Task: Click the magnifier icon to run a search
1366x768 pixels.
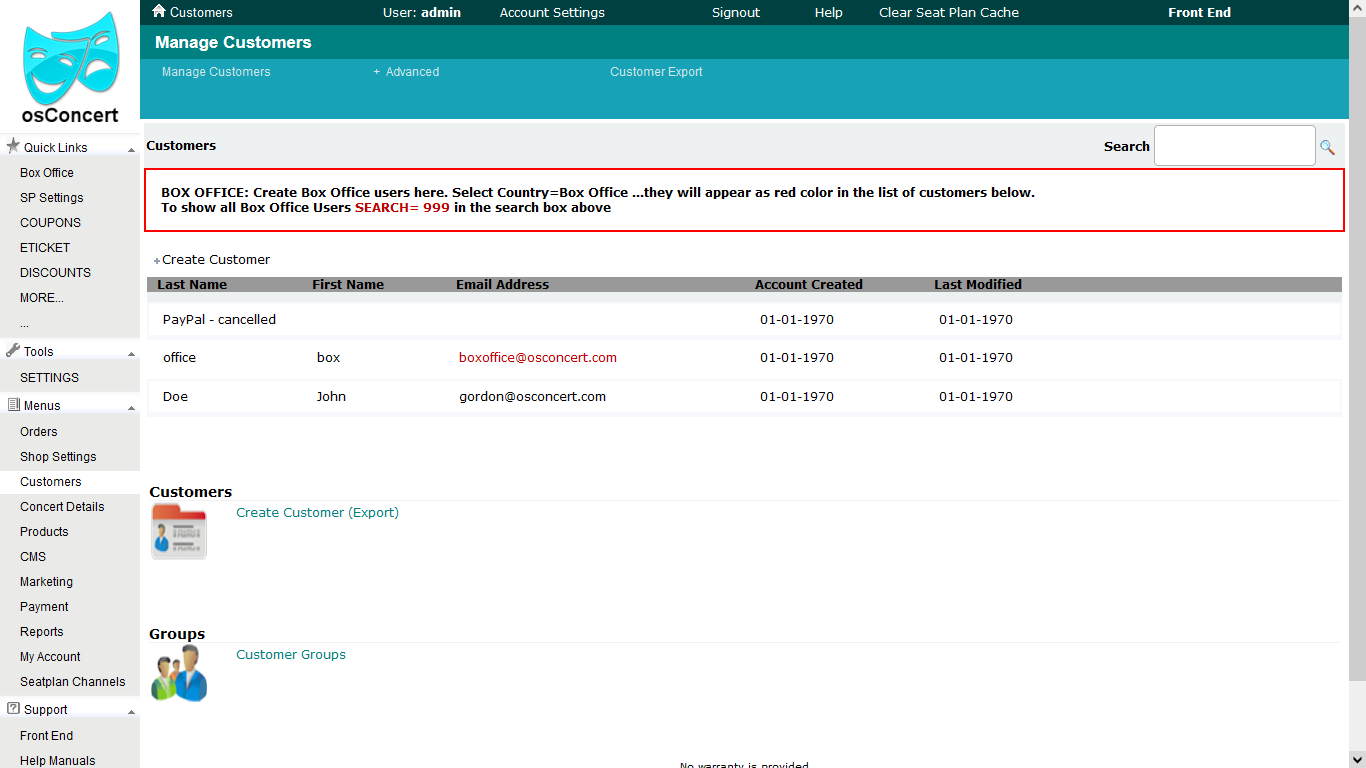Action: coord(1329,146)
